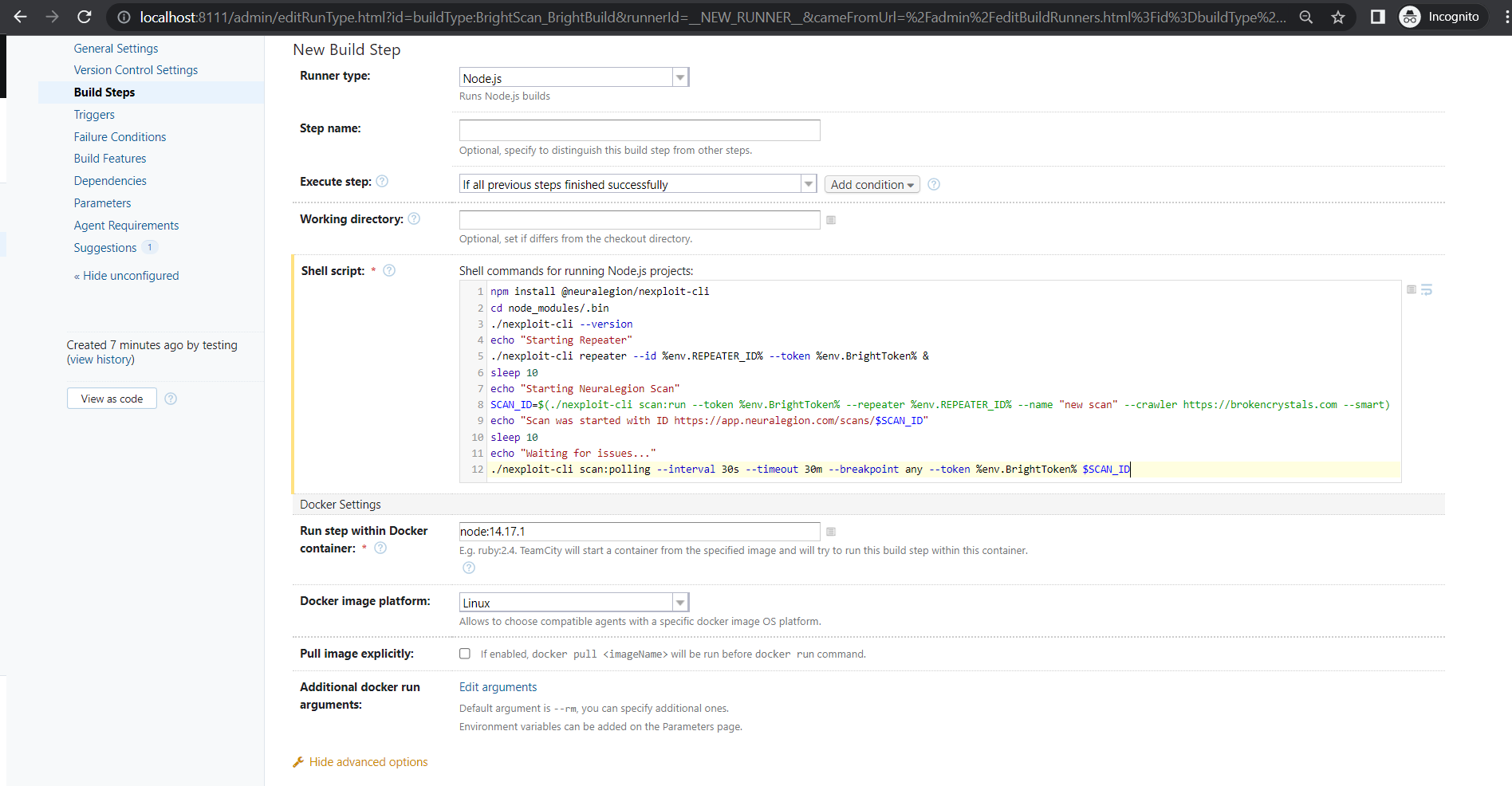Click the browser address bar URL
1512x786 pixels.
[712, 17]
